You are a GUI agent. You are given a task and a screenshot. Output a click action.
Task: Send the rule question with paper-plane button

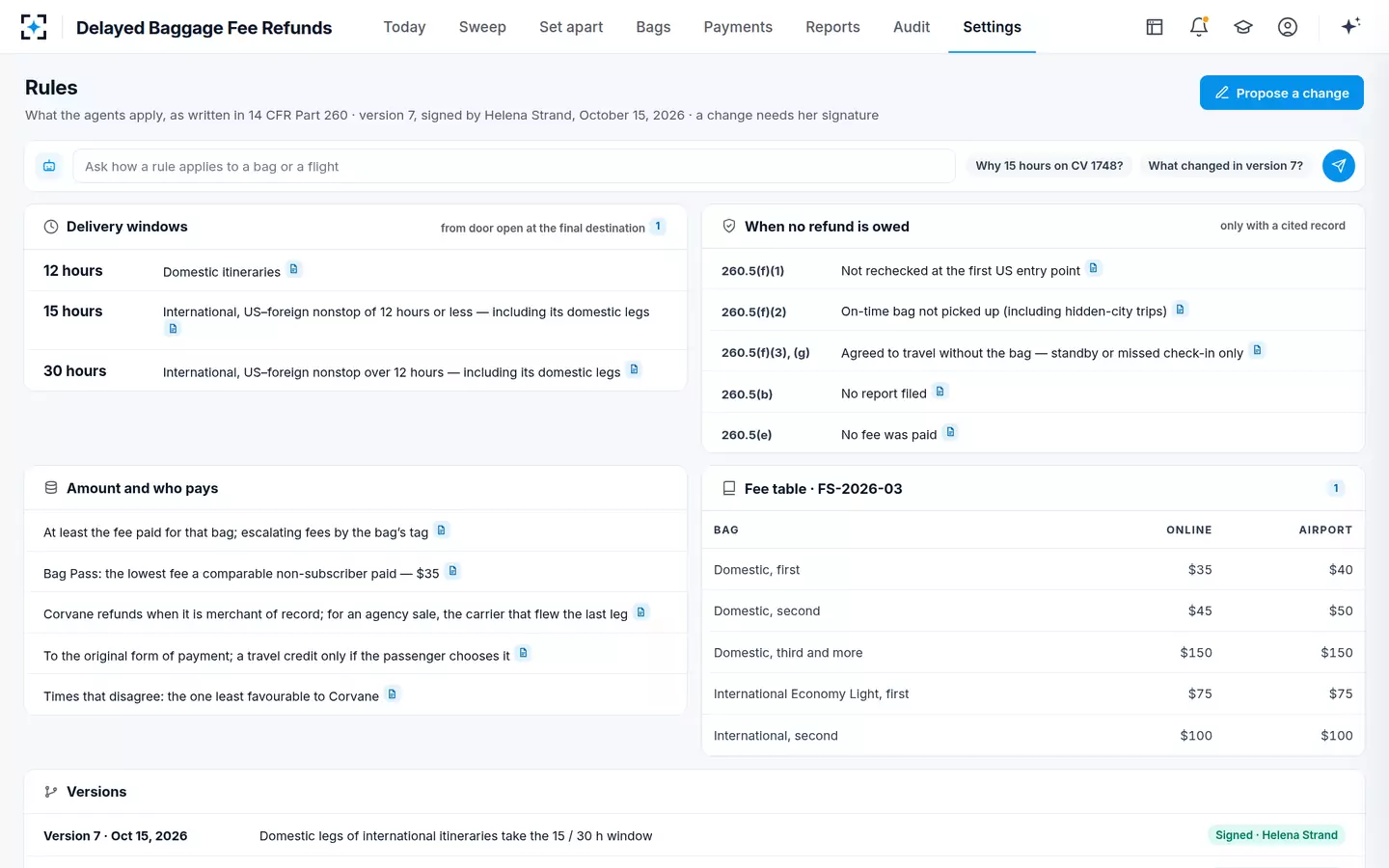click(1339, 166)
